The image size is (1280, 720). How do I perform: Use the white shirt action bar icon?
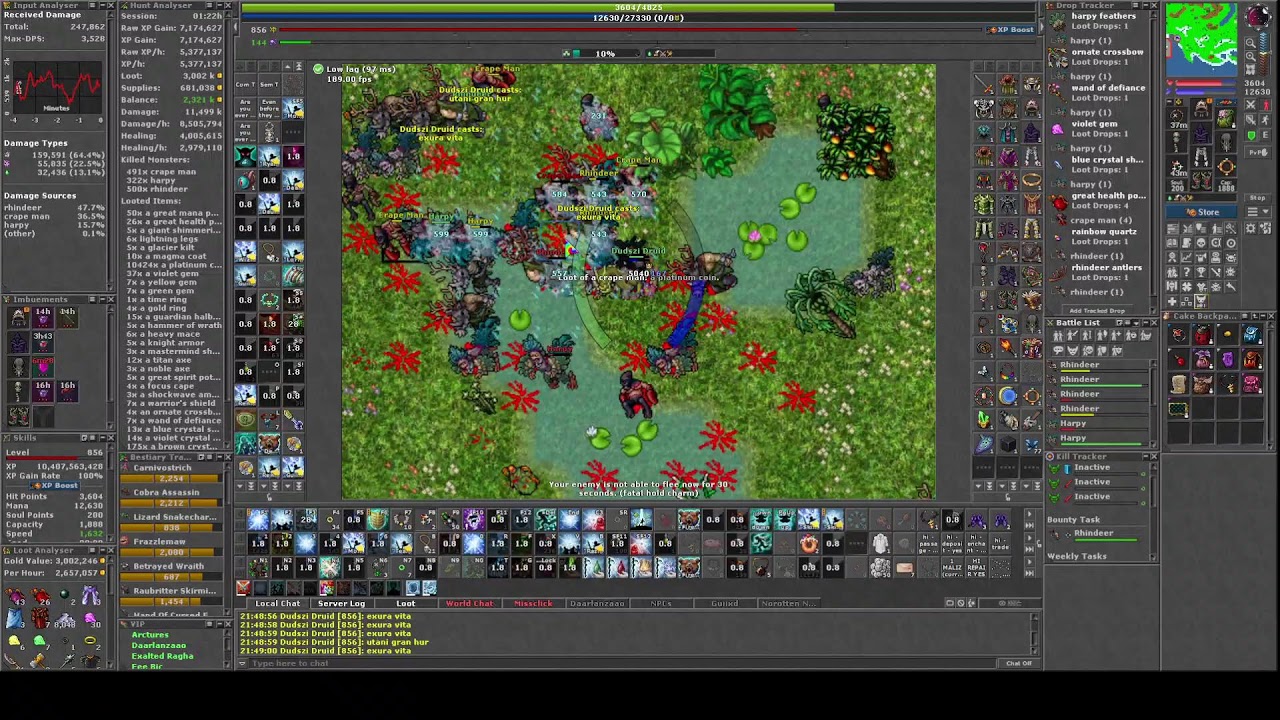tap(880, 543)
